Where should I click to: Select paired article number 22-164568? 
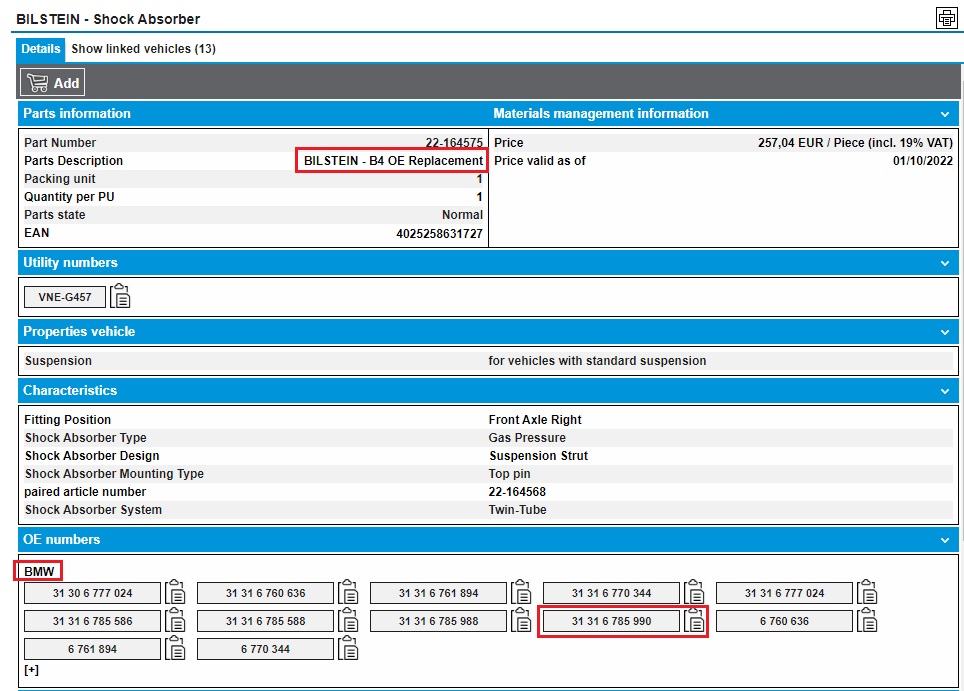click(517, 492)
